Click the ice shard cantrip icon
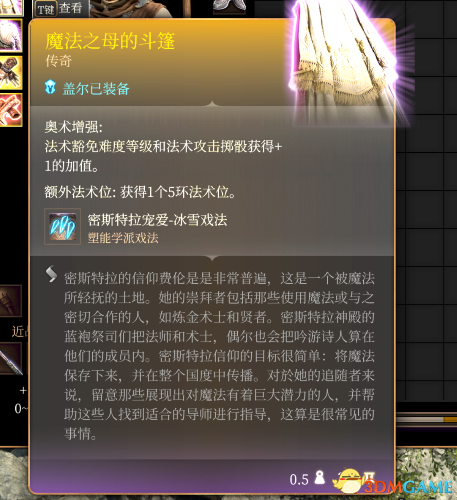Screen dimensions: 457x500 click(62, 227)
